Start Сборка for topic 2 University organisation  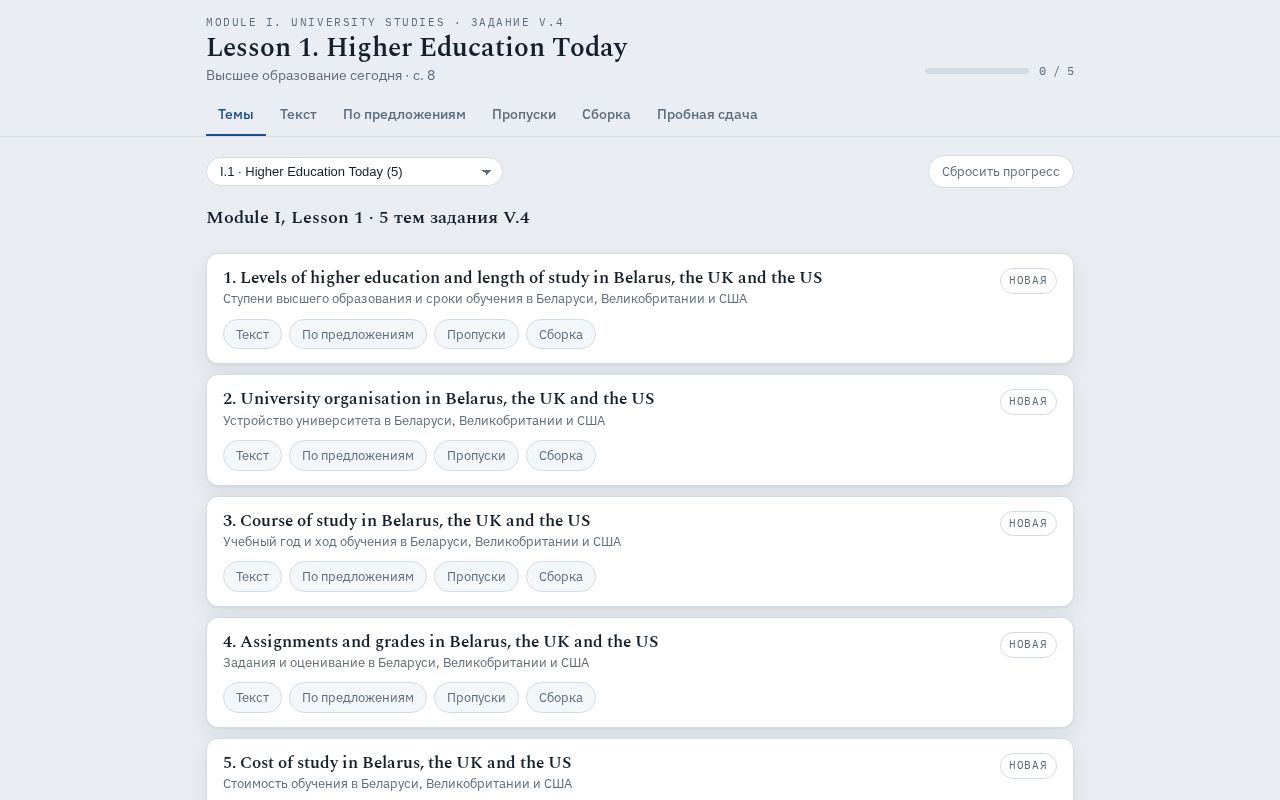coord(561,455)
